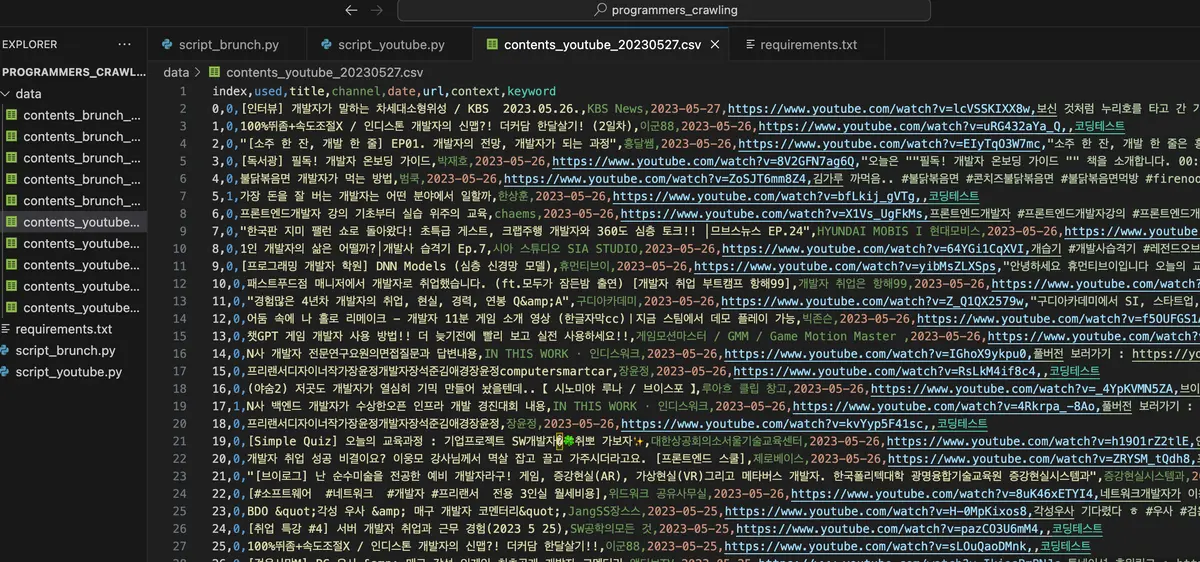Viewport: 1200px width, 562px height.
Task: Click the EXPLORER panel title
Action: 30,45
